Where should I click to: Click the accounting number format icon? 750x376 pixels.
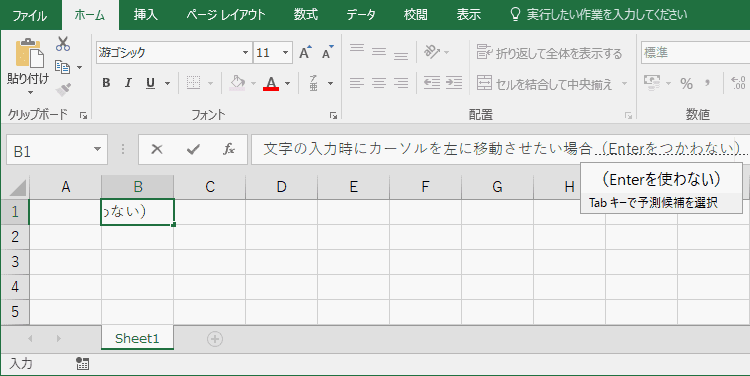pos(652,83)
